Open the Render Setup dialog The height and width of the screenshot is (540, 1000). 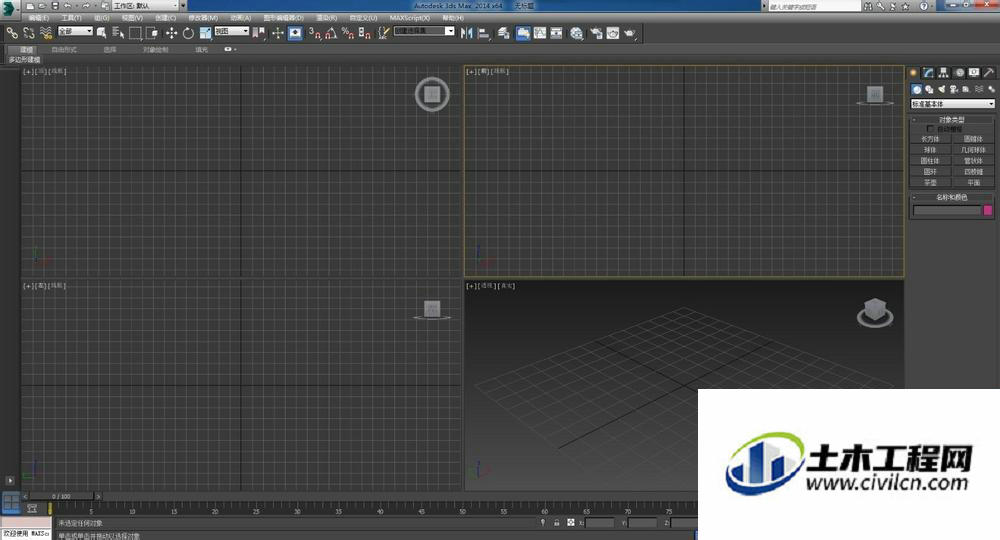point(596,33)
